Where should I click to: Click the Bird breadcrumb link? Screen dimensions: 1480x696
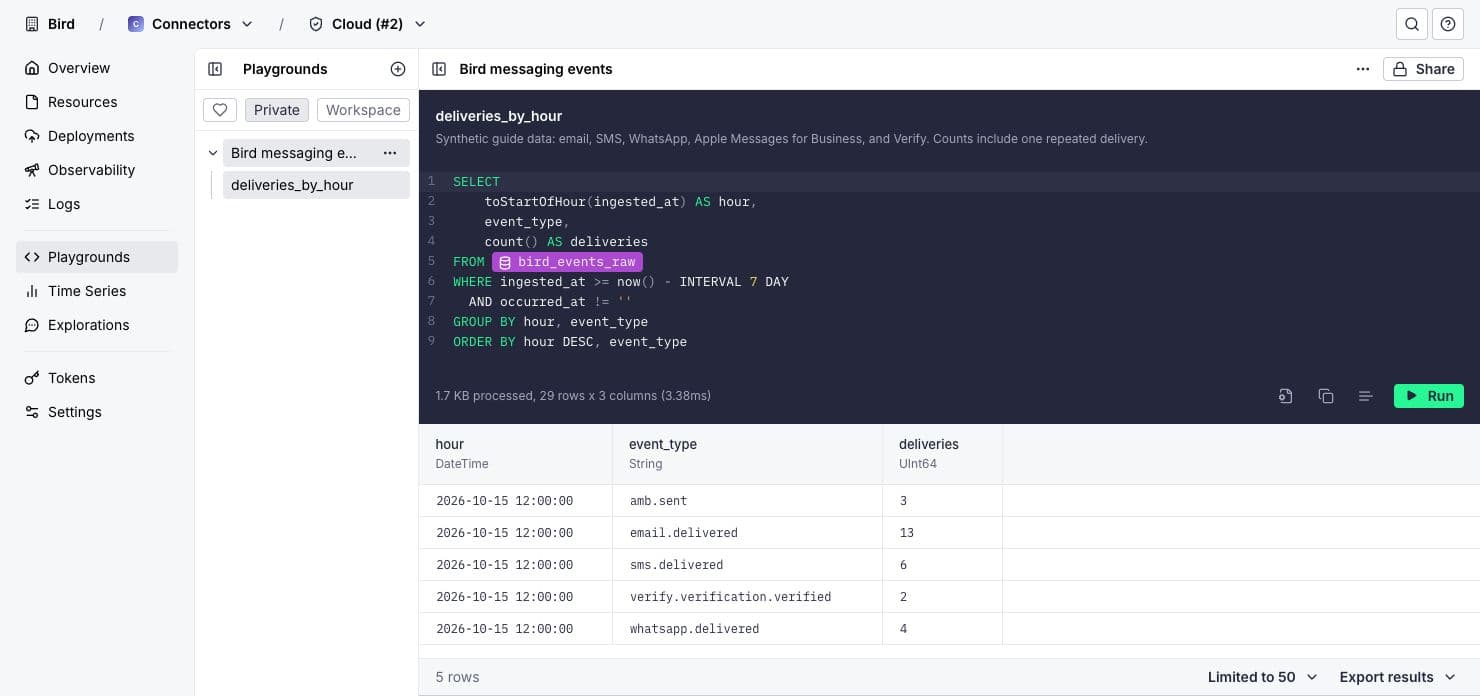(61, 24)
